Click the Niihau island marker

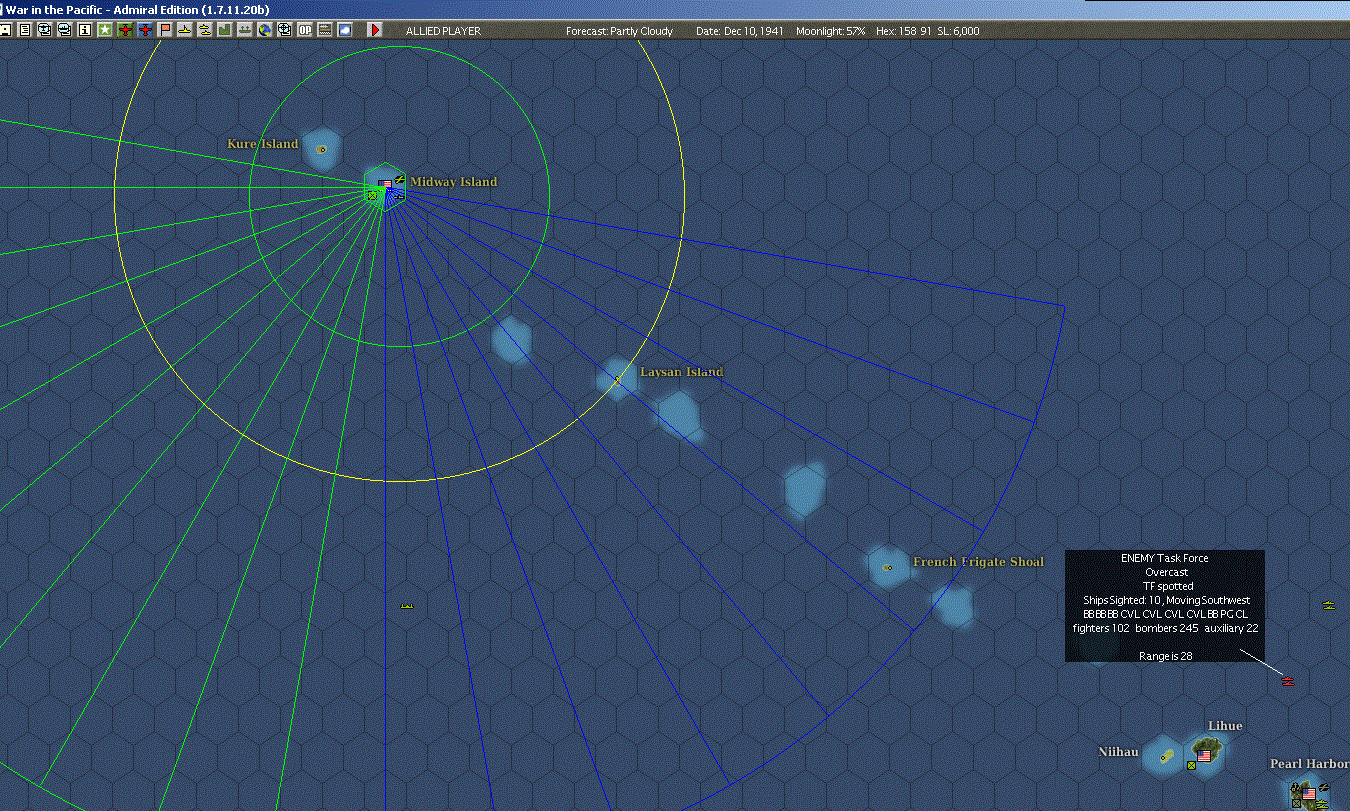click(x=1165, y=757)
